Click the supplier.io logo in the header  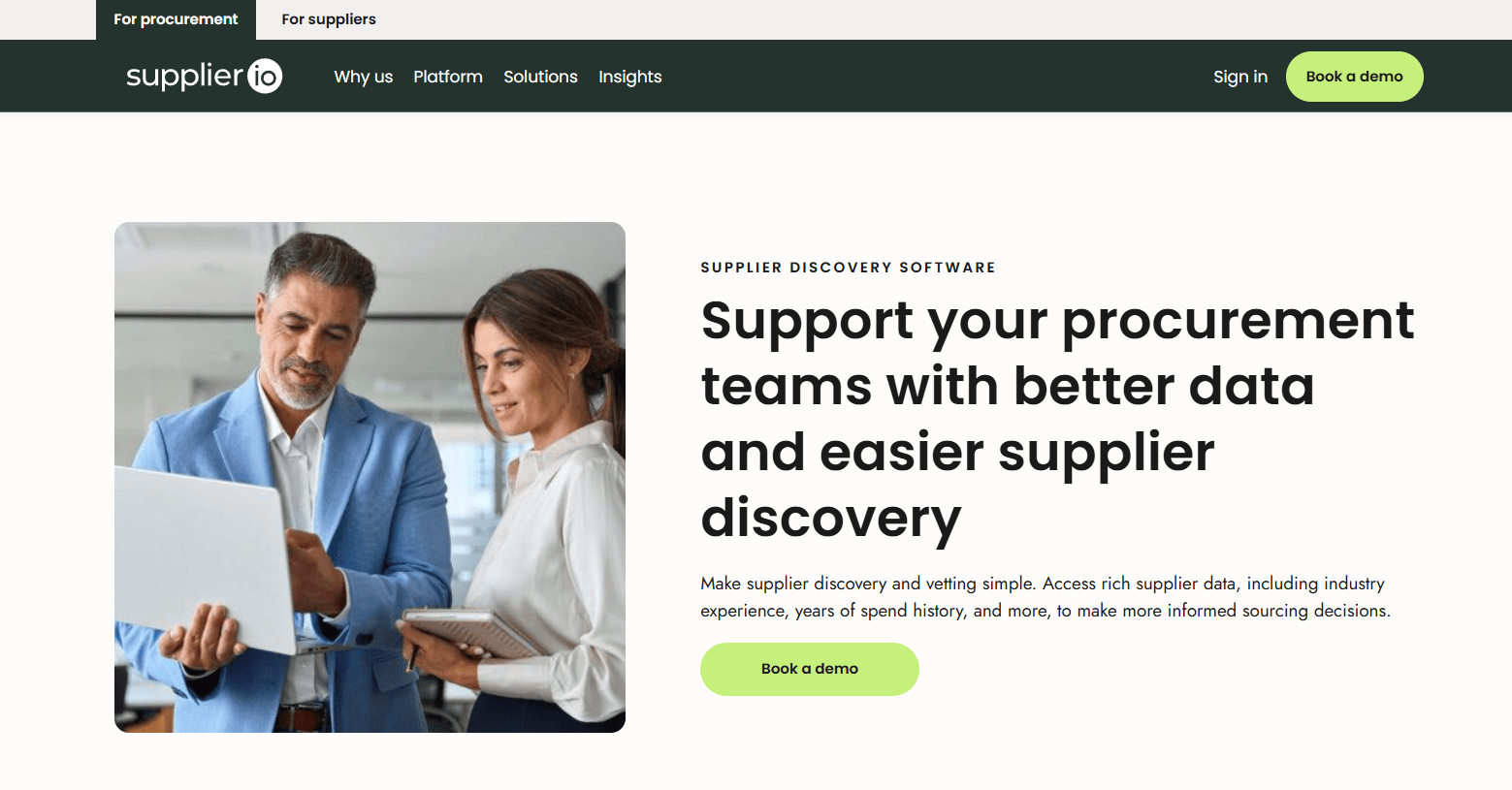point(204,76)
